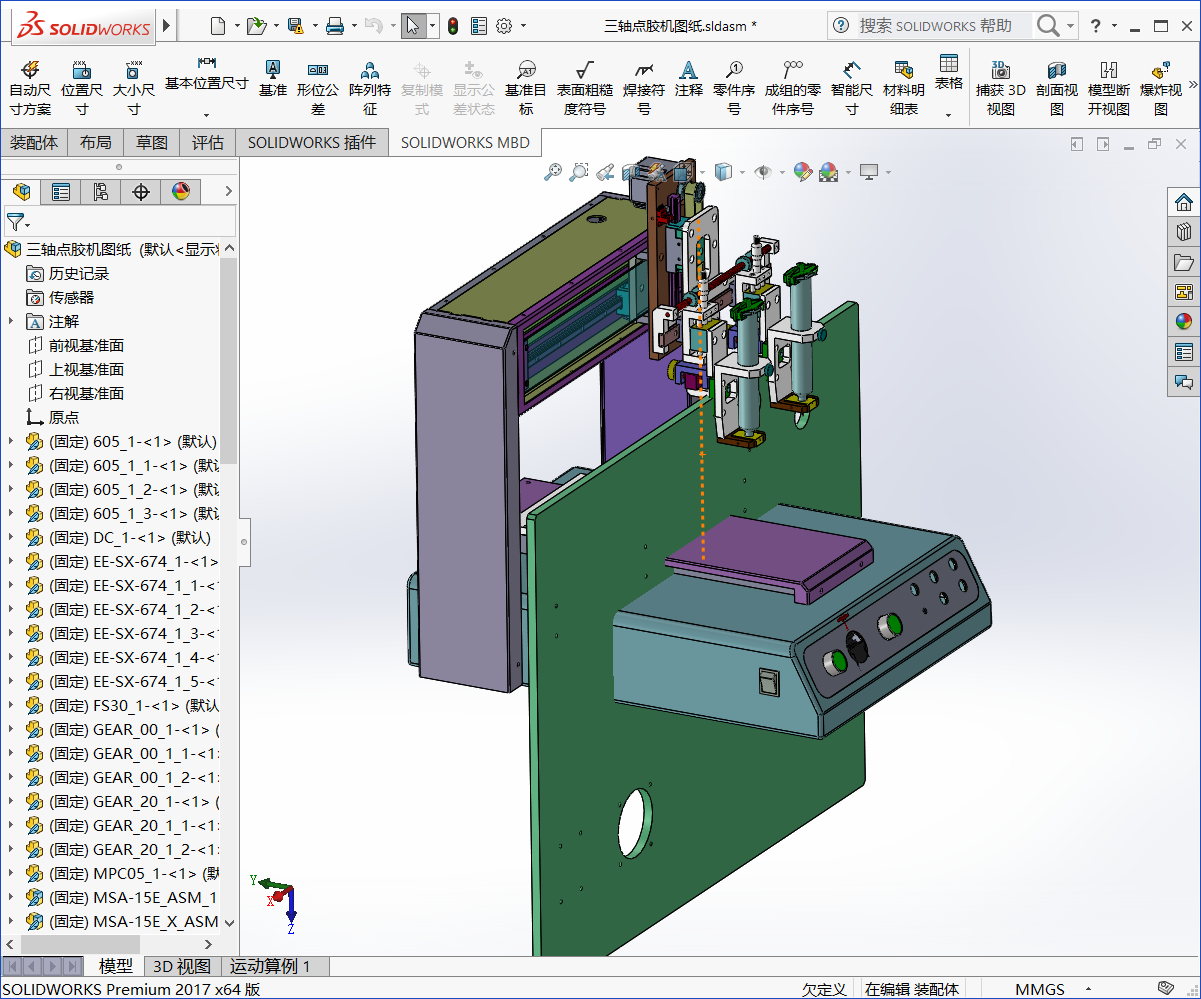The height and width of the screenshot is (999, 1201).
Task: Click the Print icon in the top toolbar
Action: coord(335,26)
